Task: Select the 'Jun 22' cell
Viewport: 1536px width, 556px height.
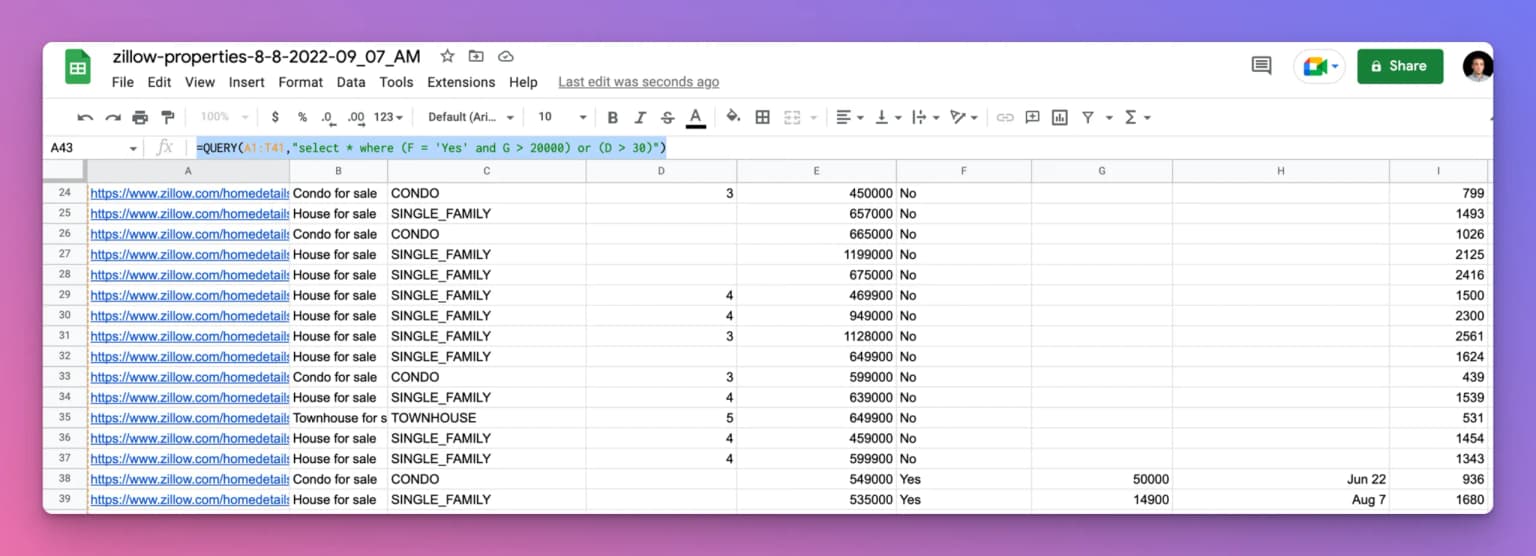Action: (x=1280, y=479)
